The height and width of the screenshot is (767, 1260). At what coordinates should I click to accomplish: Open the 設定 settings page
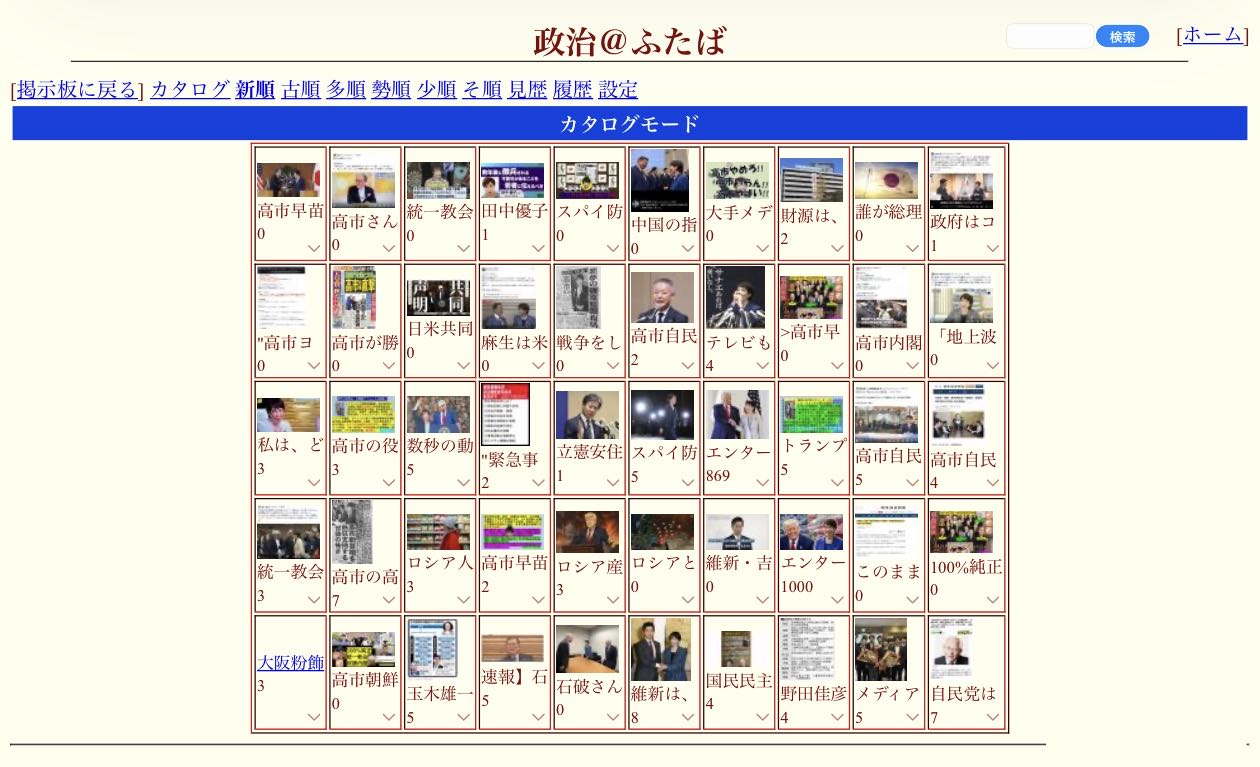tap(618, 90)
